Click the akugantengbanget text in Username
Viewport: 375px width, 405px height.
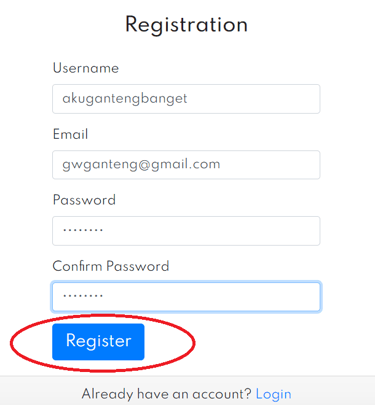pos(125,99)
